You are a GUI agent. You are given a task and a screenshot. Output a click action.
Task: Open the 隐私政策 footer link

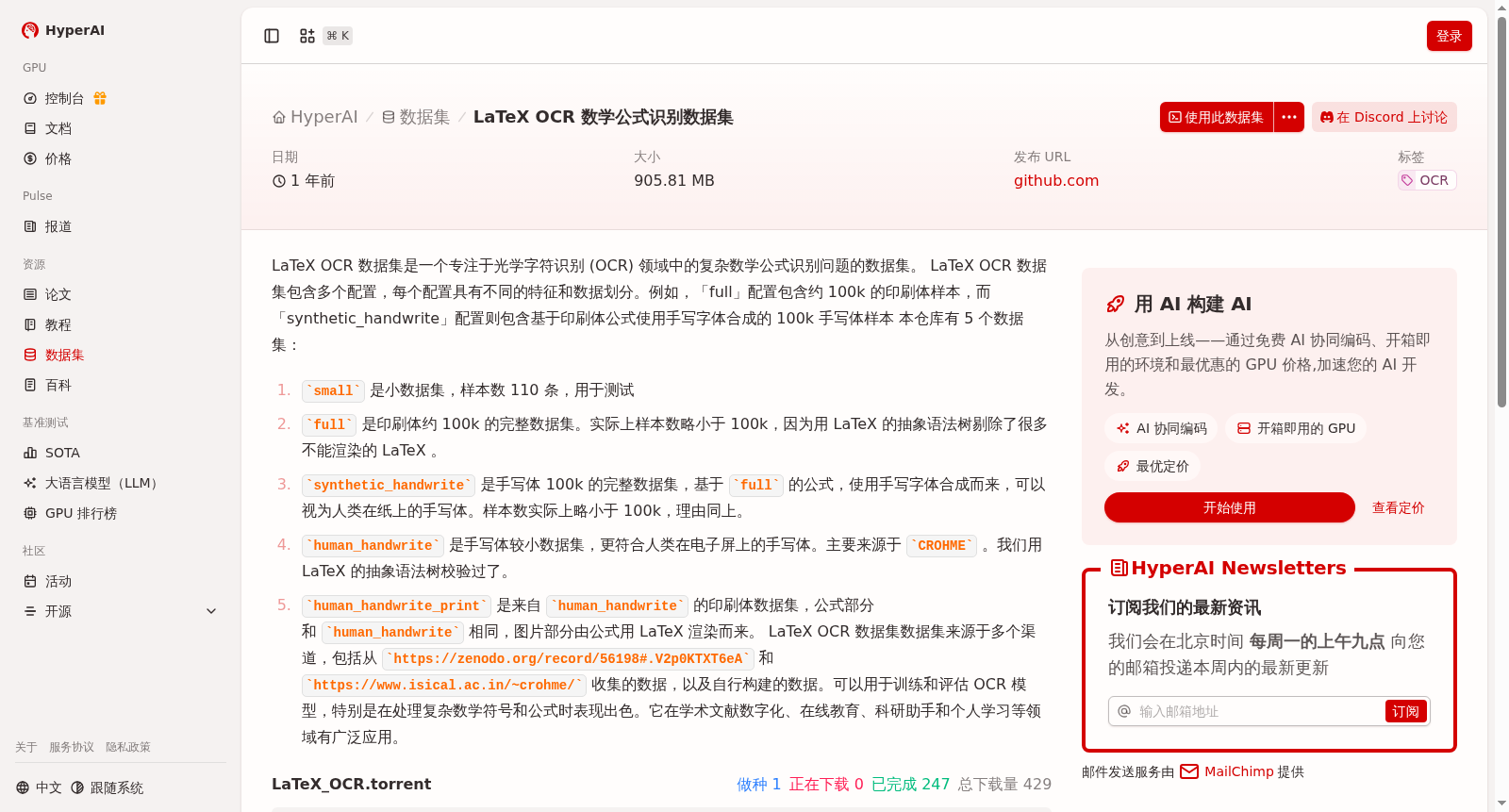(128, 747)
